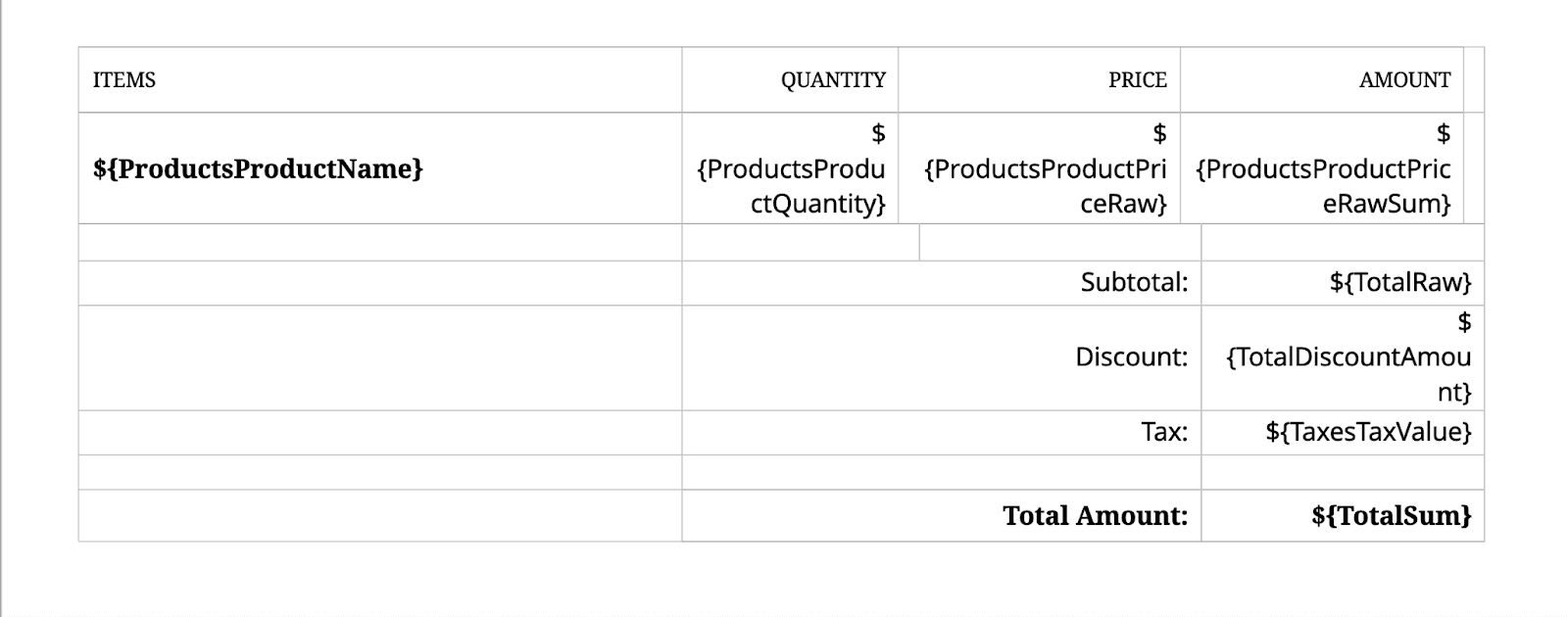
Task: Click the Subtotal: label
Action: (1134, 283)
